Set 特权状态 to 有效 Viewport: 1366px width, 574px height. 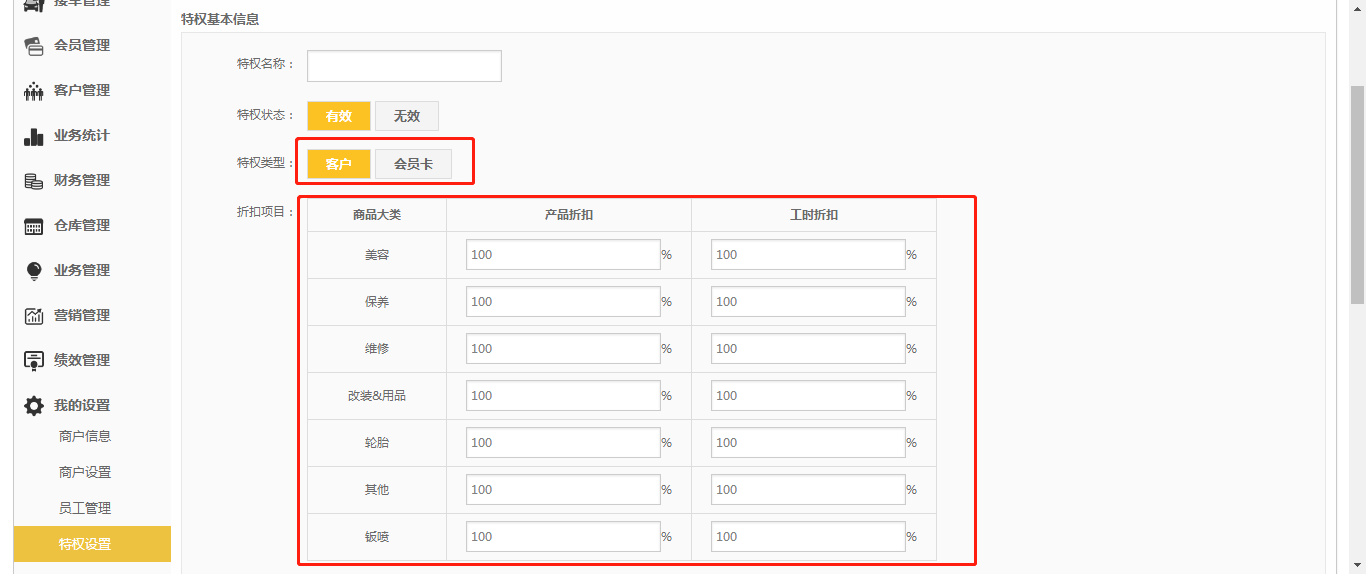click(x=339, y=116)
